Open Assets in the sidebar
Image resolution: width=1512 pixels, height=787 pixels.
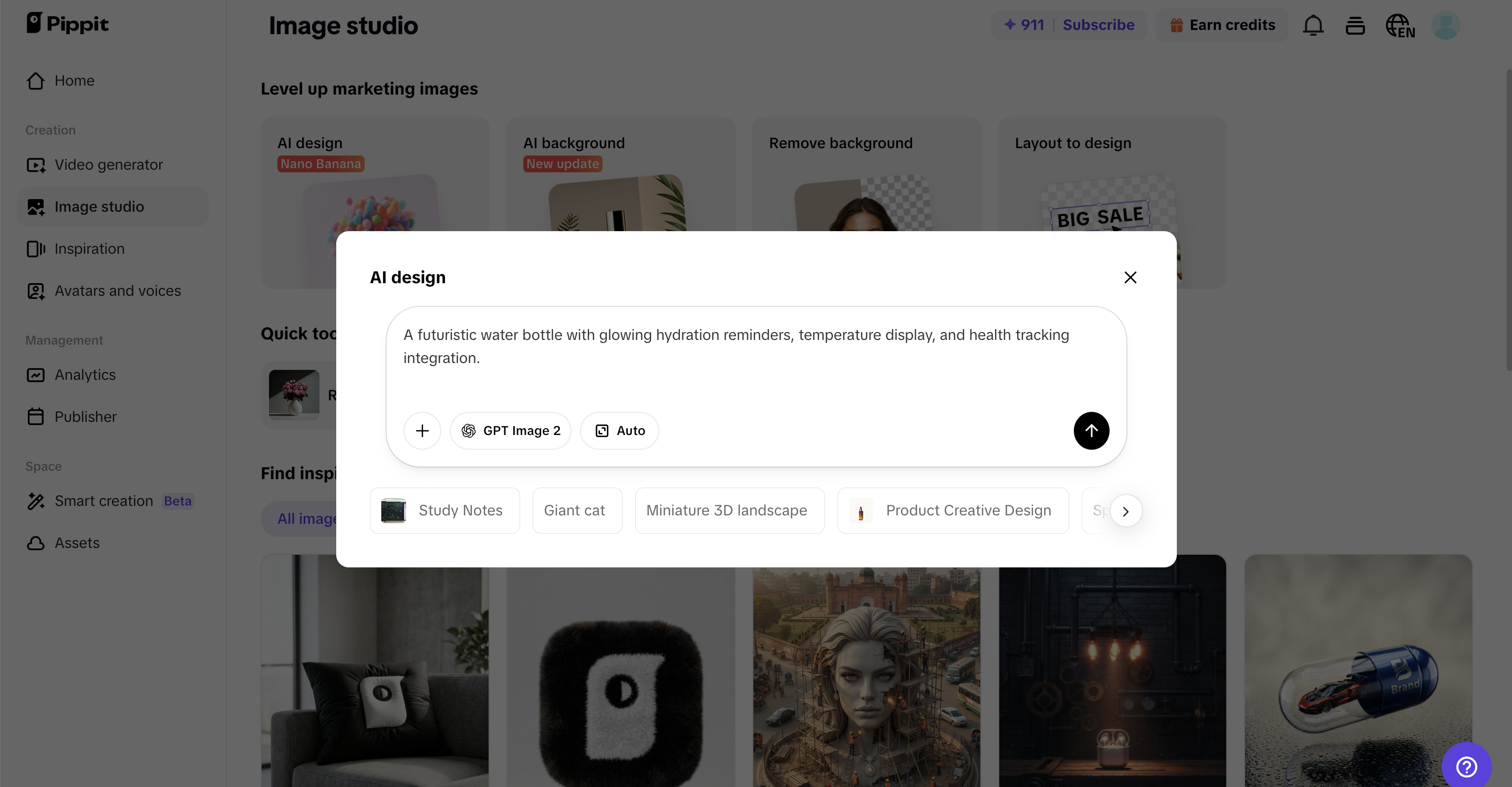tap(113, 543)
